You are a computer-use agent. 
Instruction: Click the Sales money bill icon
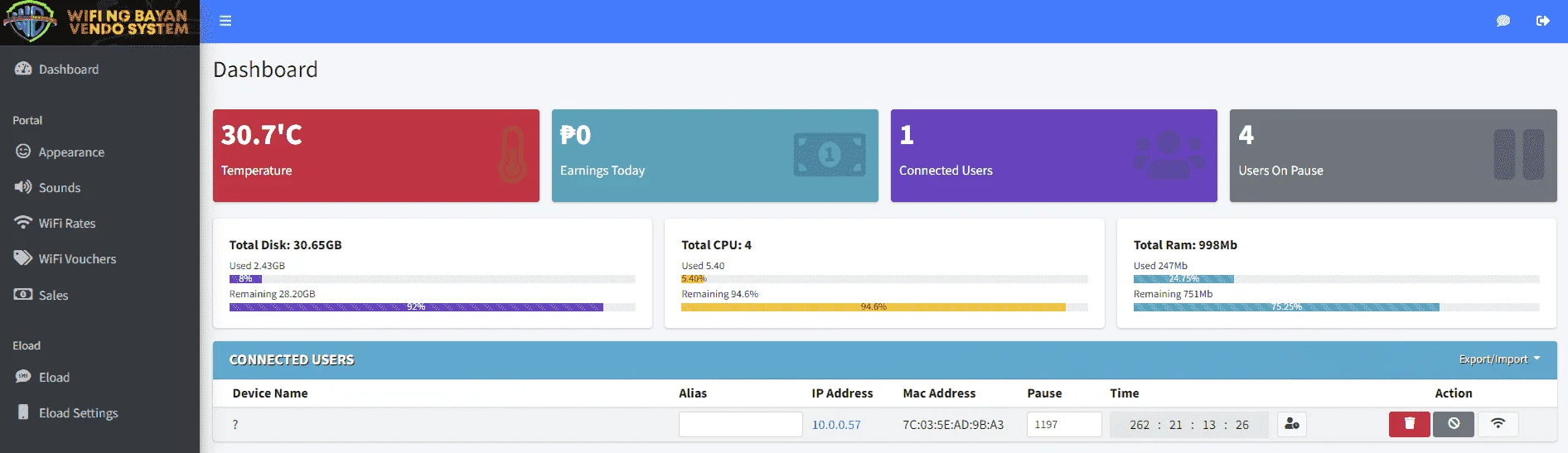pos(23,295)
